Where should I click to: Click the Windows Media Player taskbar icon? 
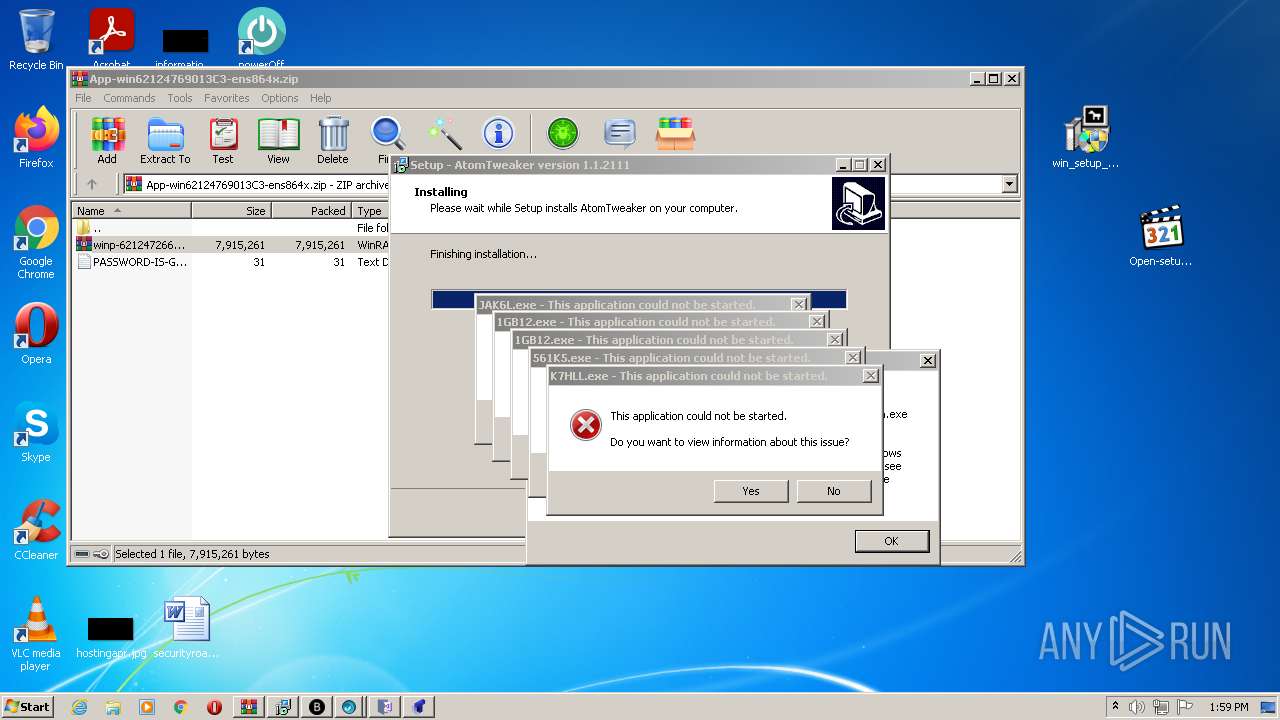pos(147,707)
